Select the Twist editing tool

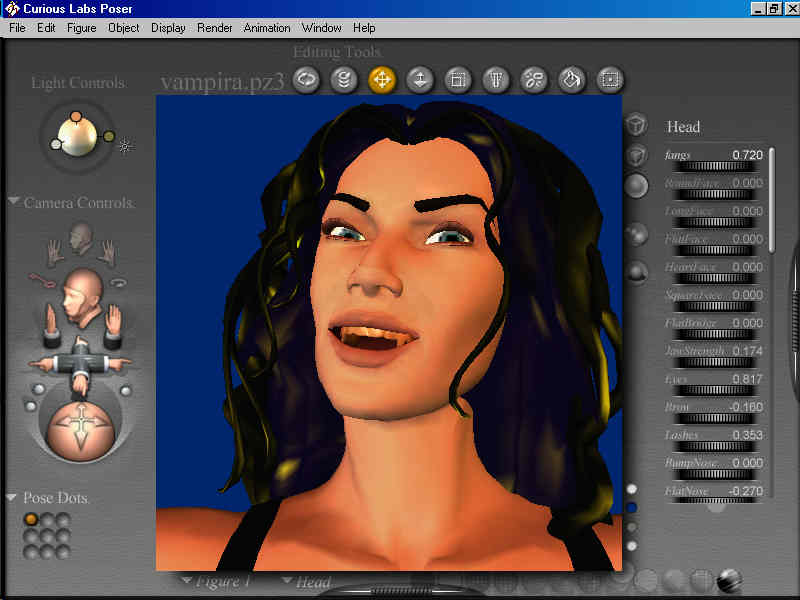(x=345, y=80)
